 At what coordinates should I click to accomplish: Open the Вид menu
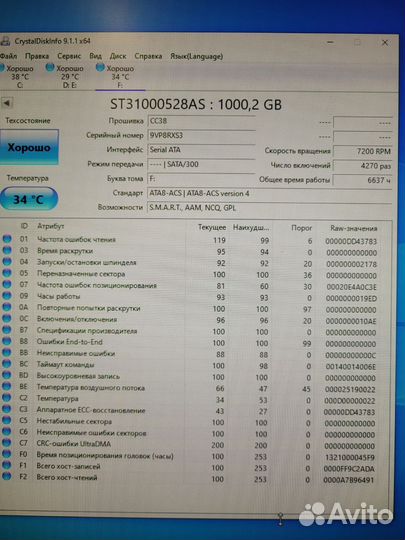coord(95,56)
